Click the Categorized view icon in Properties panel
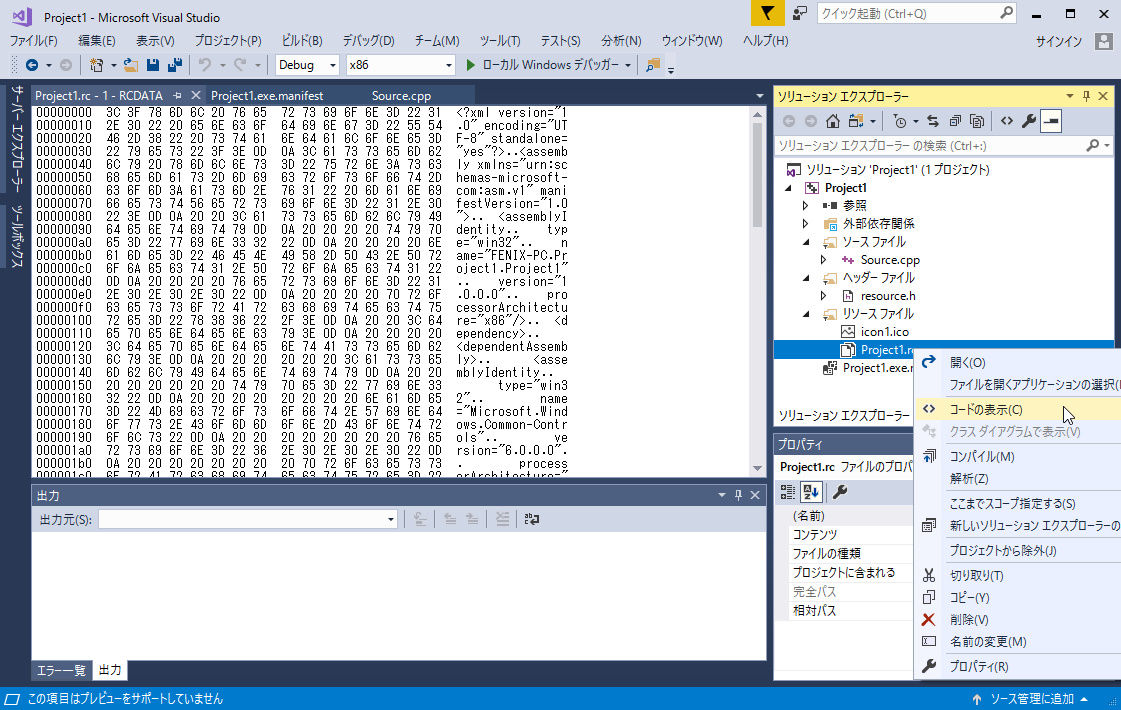This screenshot has height=710, width=1121. coord(788,492)
